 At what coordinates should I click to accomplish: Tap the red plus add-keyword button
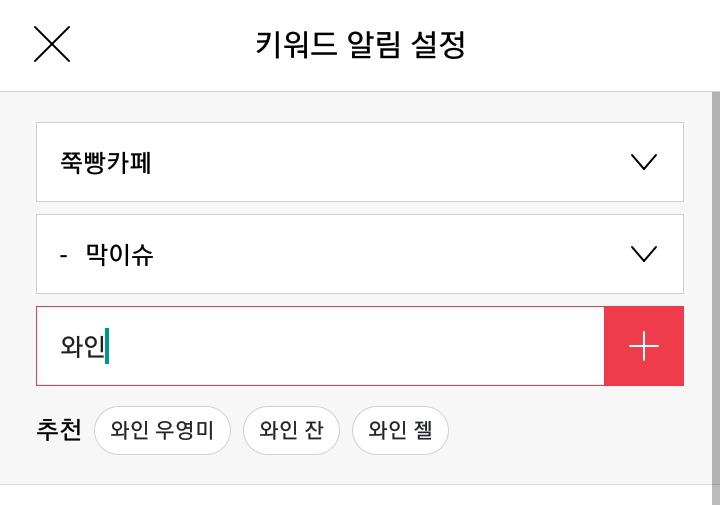point(644,346)
